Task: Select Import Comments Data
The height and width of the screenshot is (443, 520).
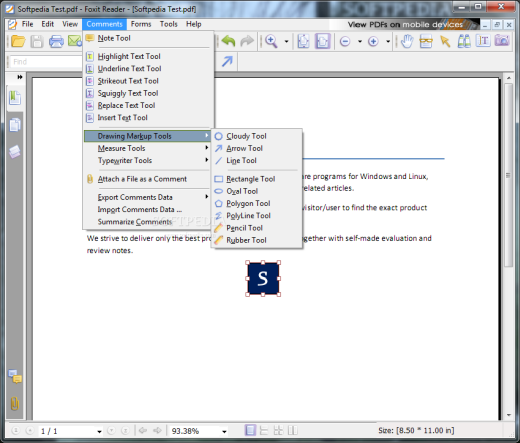Action: [x=147, y=209]
